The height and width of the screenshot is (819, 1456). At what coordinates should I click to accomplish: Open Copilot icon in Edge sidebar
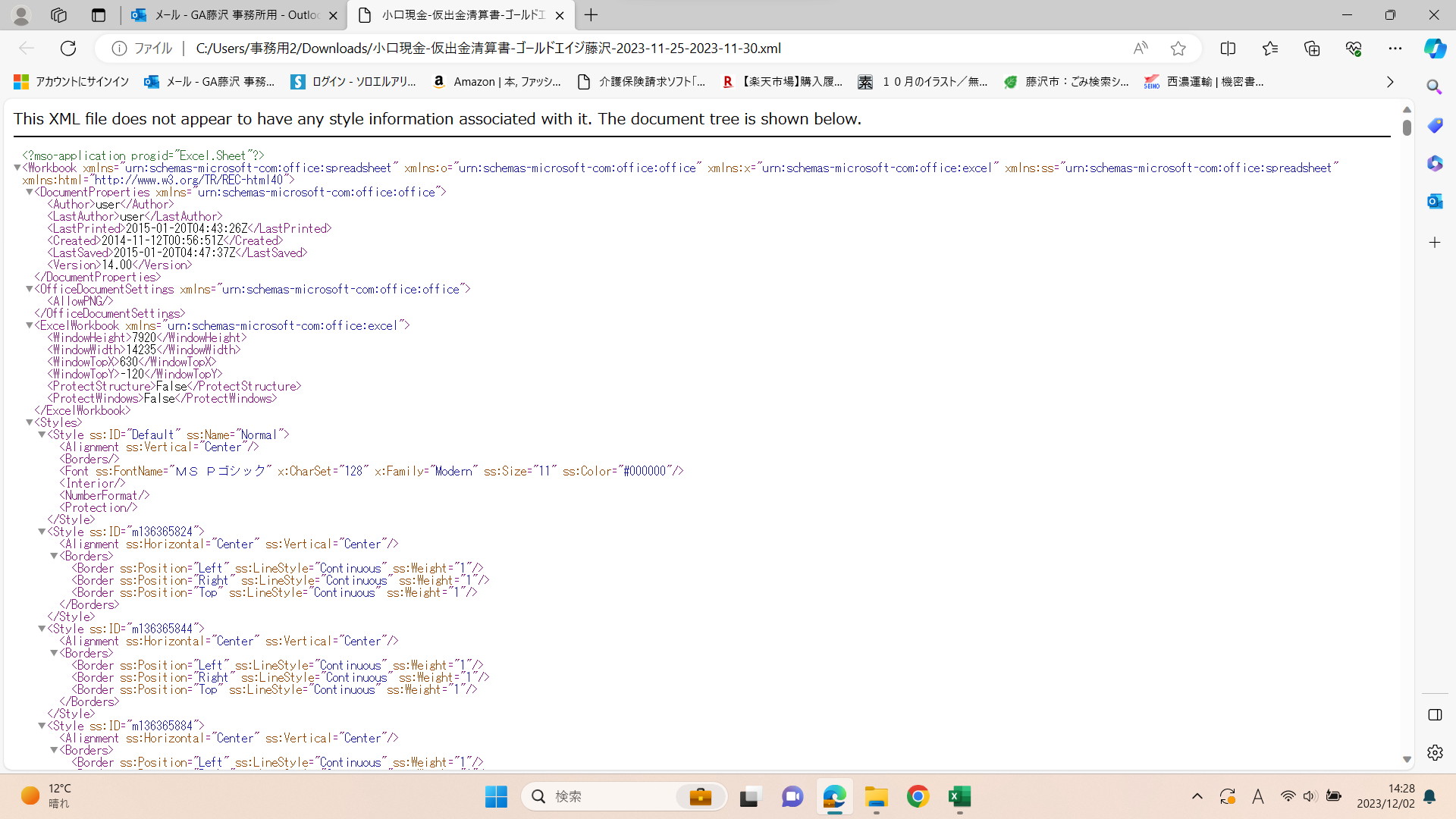(1435, 49)
